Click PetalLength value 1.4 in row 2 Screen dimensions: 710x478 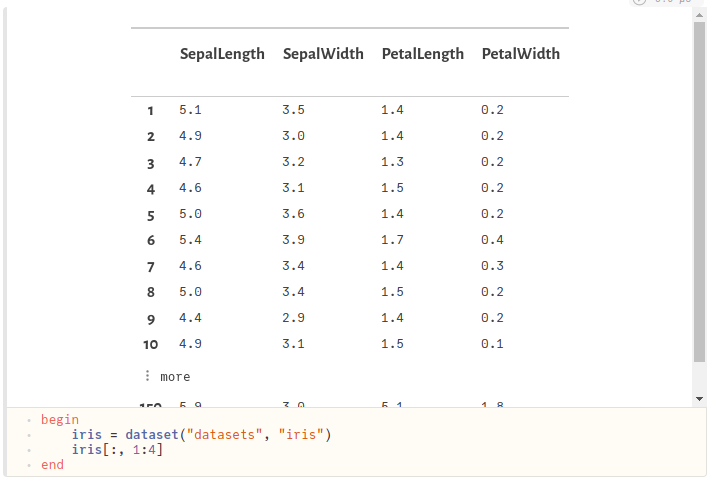(x=392, y=135)
